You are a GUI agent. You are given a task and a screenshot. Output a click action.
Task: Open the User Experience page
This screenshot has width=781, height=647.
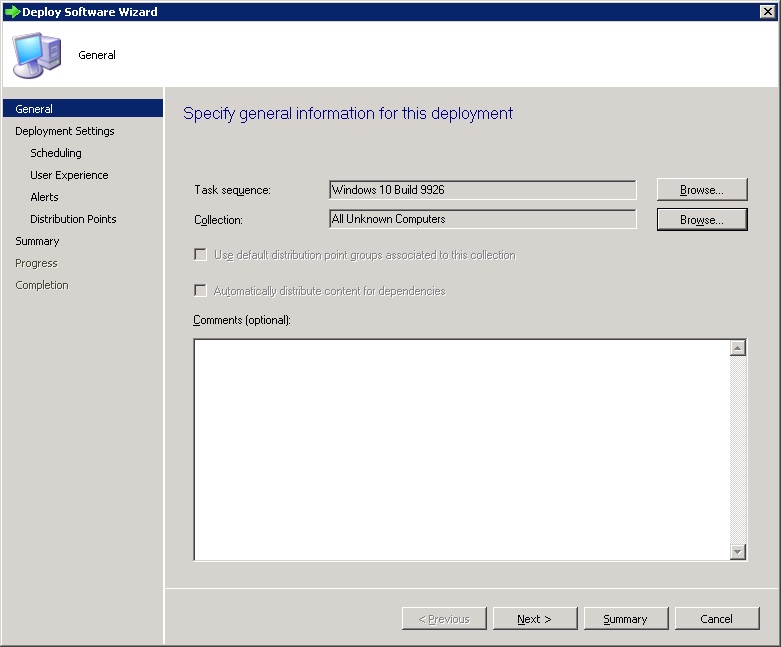coord(69,175)
